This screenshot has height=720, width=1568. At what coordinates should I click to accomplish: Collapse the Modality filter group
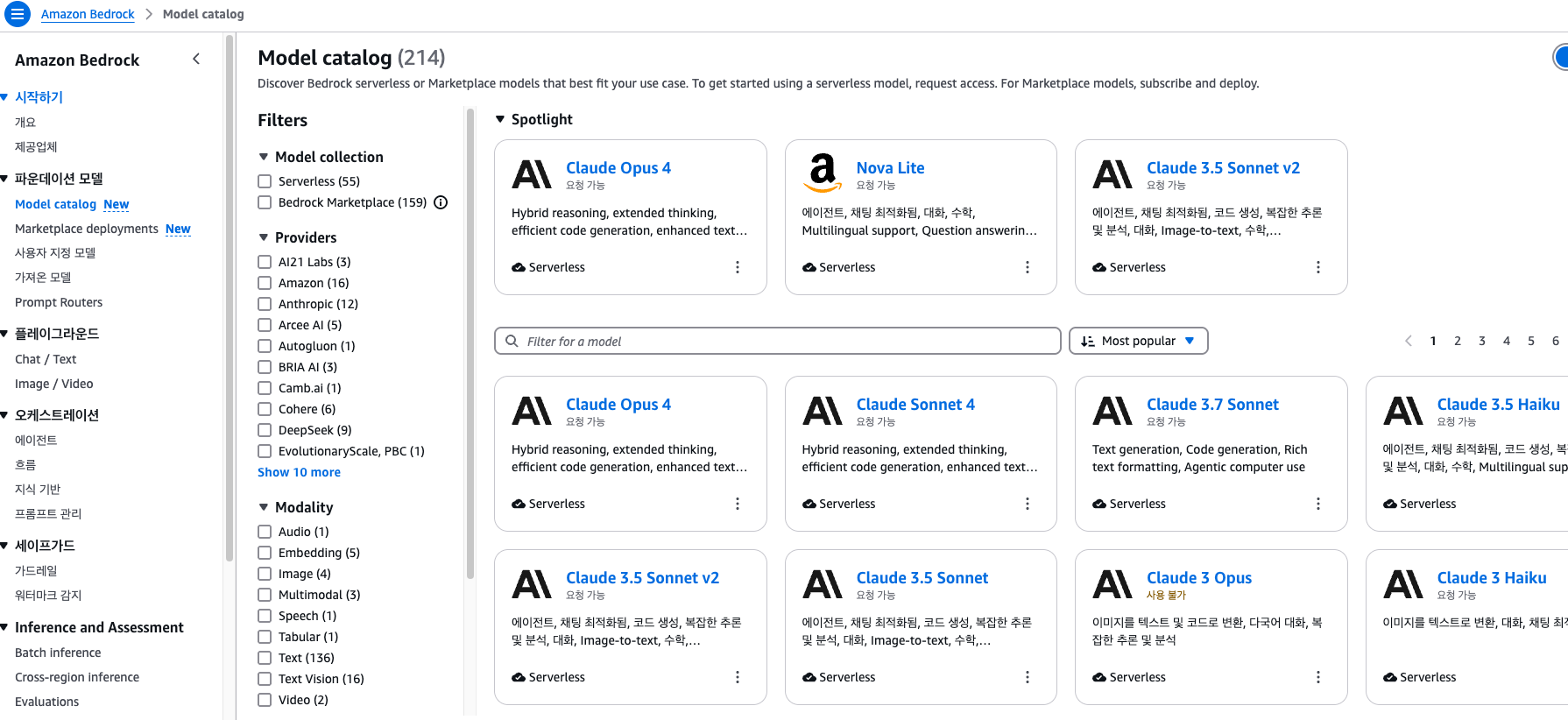tap(264, 507)
